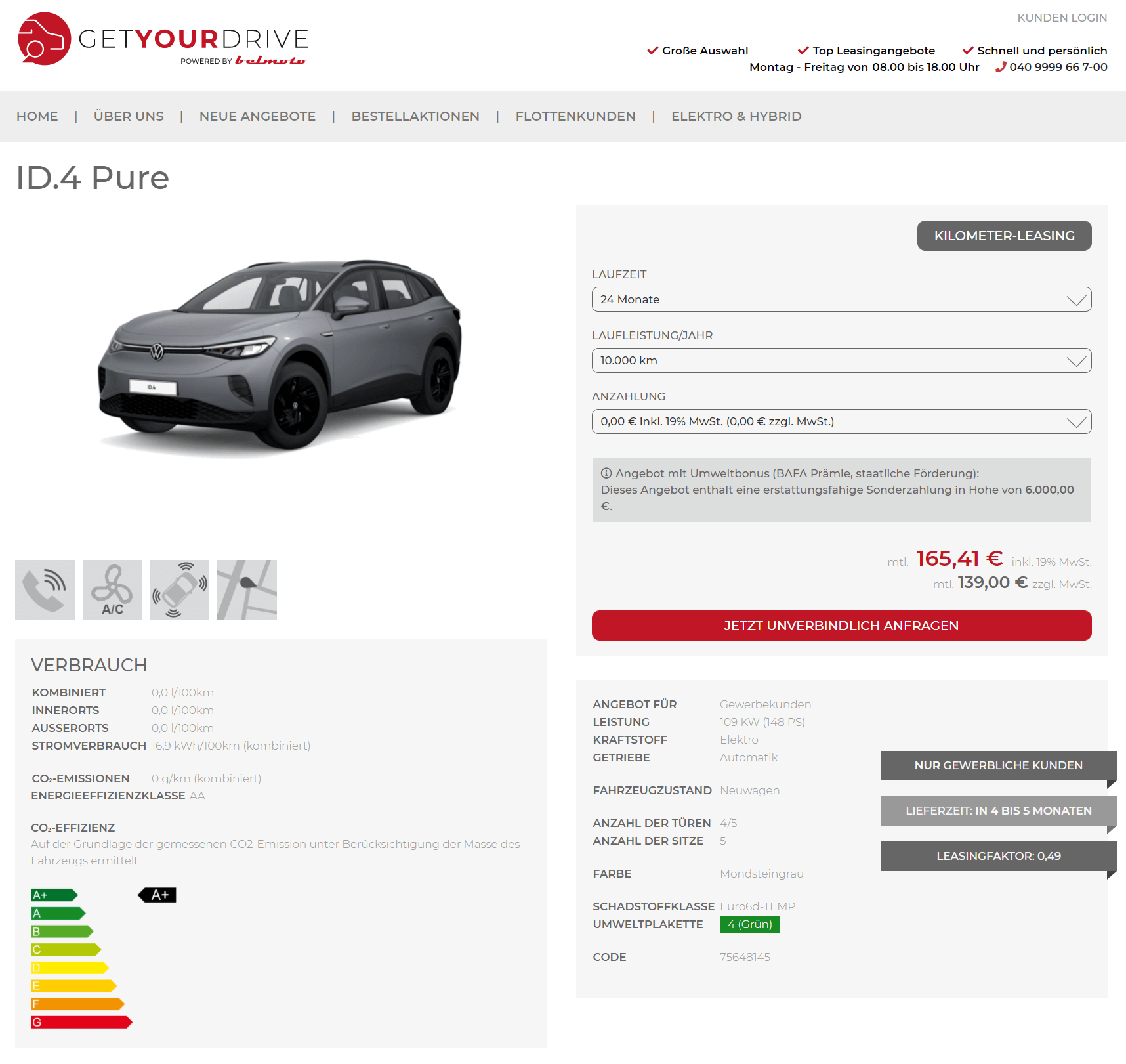1126x1064 pixels.
Task: Click the 139,00 € net monthly price
Action: 992,582
